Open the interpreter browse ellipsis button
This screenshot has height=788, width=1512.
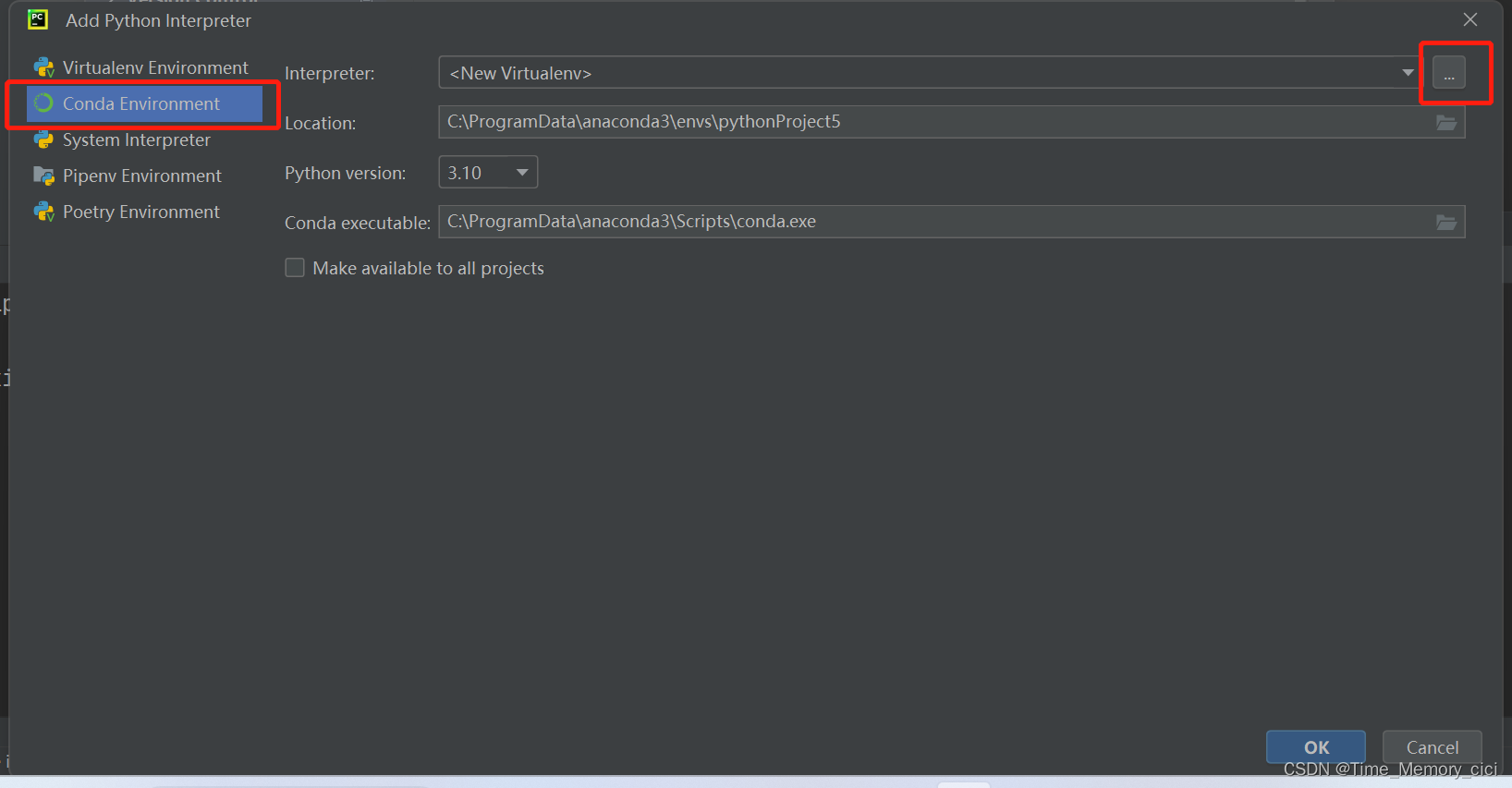(x=1449, y=72)
